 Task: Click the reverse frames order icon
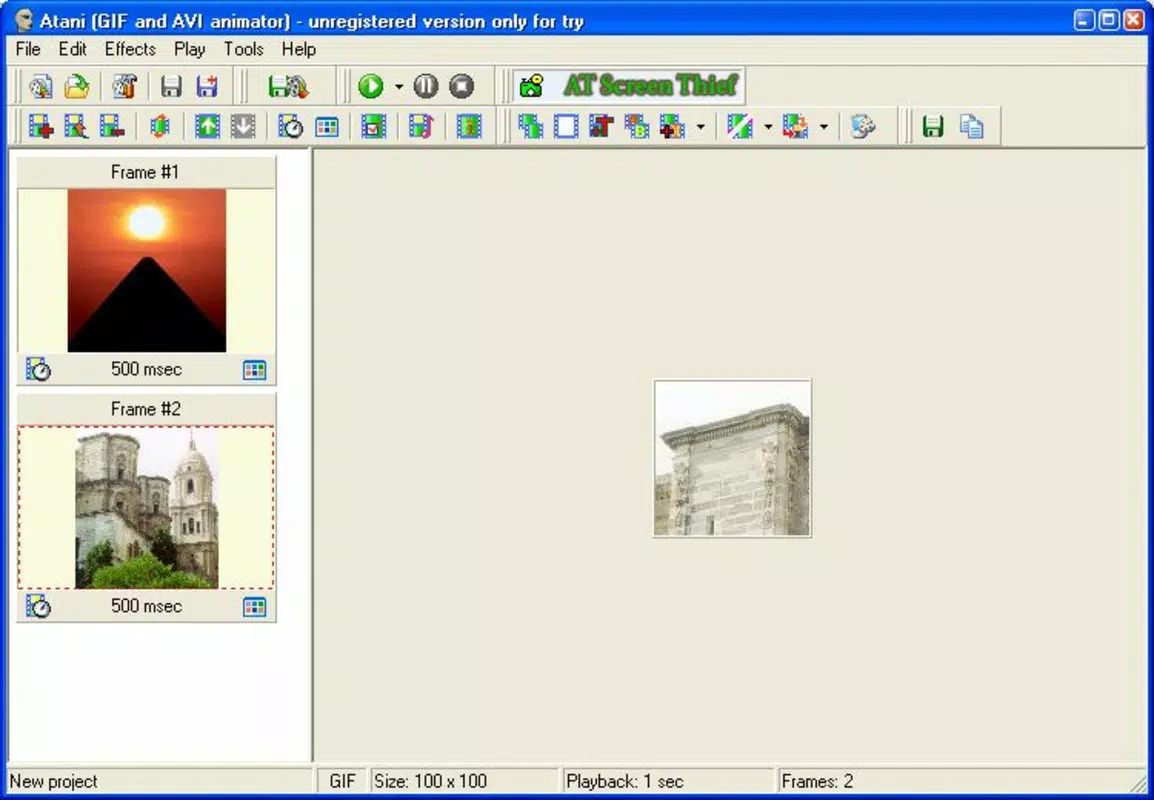point(160,127)
